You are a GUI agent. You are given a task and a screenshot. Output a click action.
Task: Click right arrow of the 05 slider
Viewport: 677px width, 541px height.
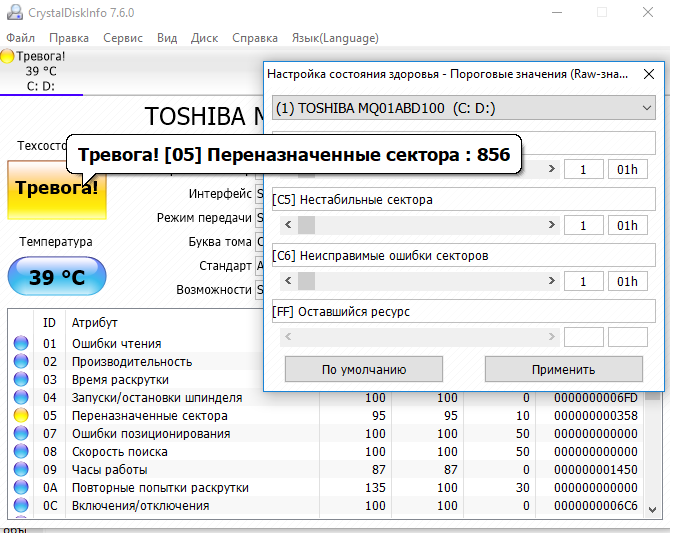tap(551, 169)
